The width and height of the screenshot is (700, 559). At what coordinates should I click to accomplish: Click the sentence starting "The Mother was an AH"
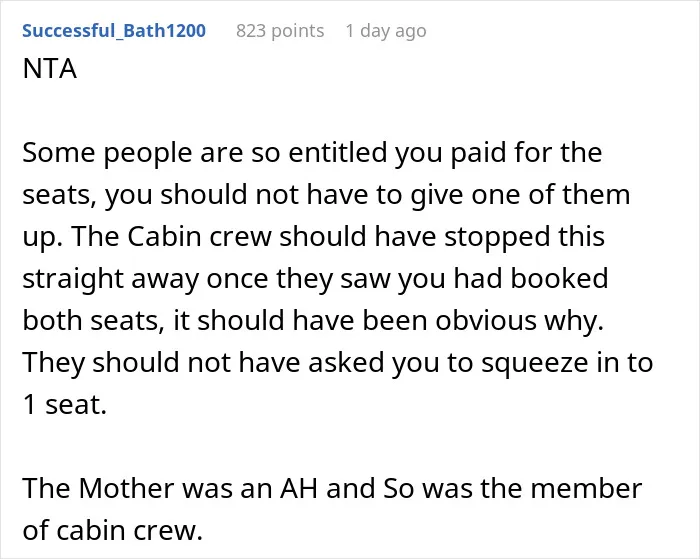point(332,488)
